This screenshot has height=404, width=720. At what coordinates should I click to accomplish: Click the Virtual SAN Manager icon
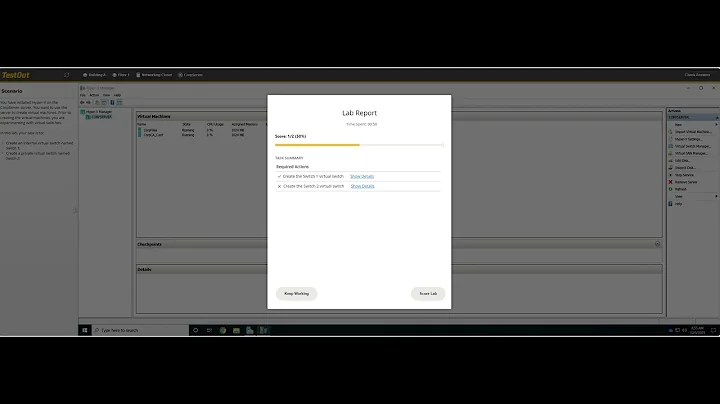click(x=670, y=153)
